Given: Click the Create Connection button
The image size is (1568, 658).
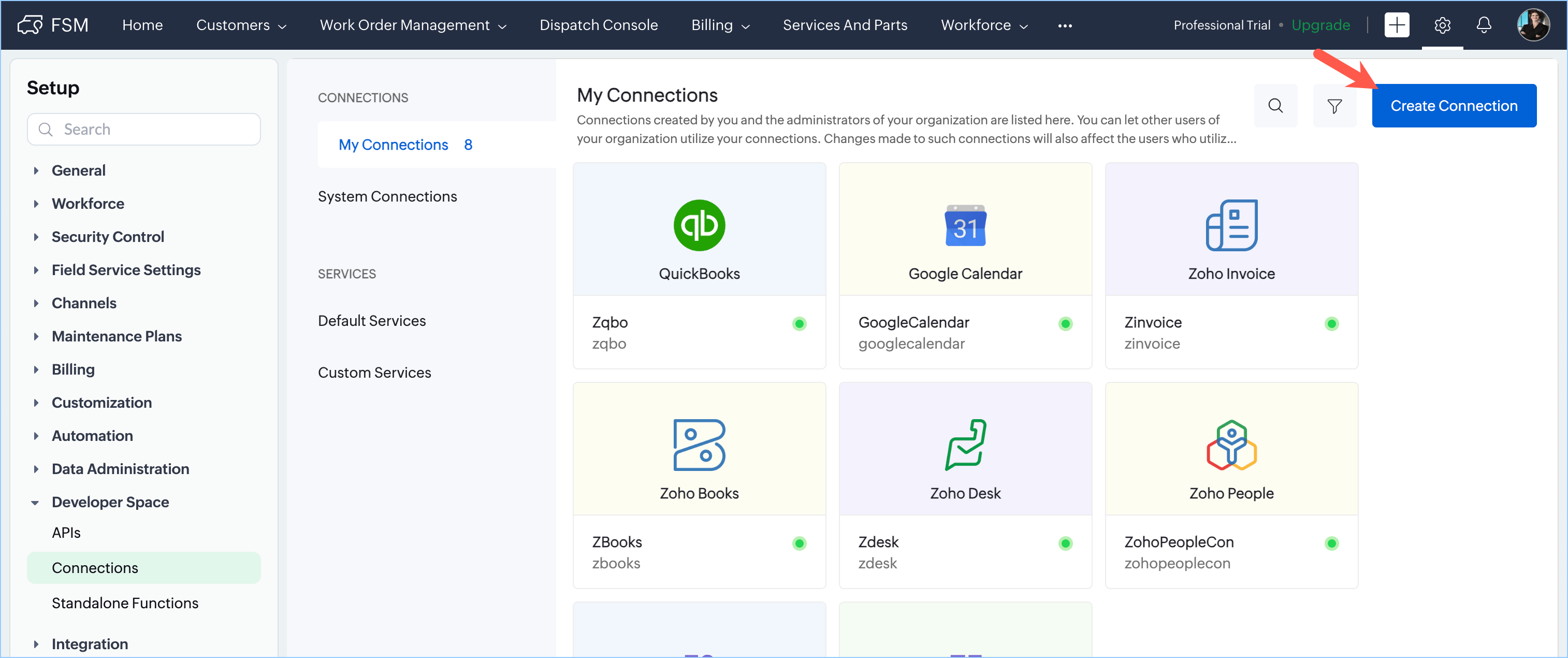Looking at the screenshot, I should (x=1454, y=106).
